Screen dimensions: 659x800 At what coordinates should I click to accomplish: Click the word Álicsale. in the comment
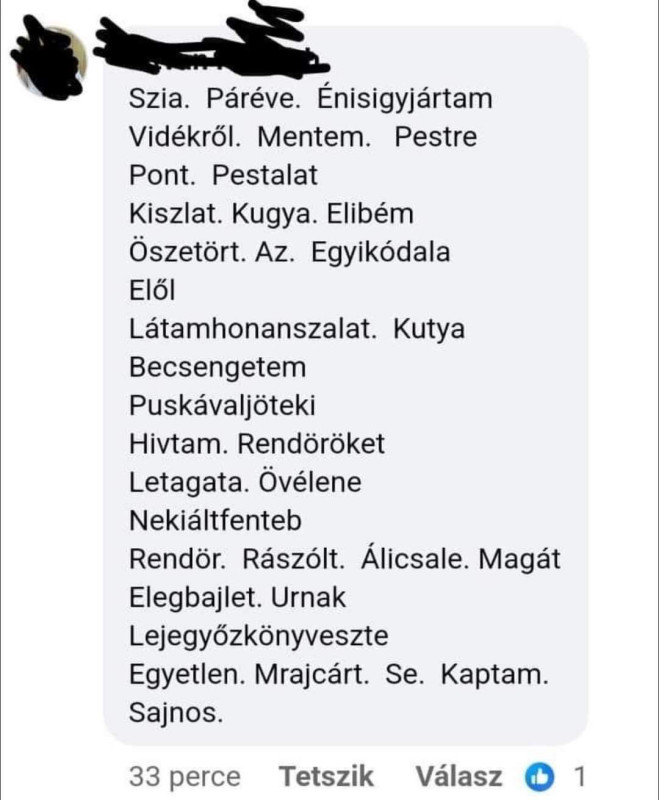(x=414, y=559)
